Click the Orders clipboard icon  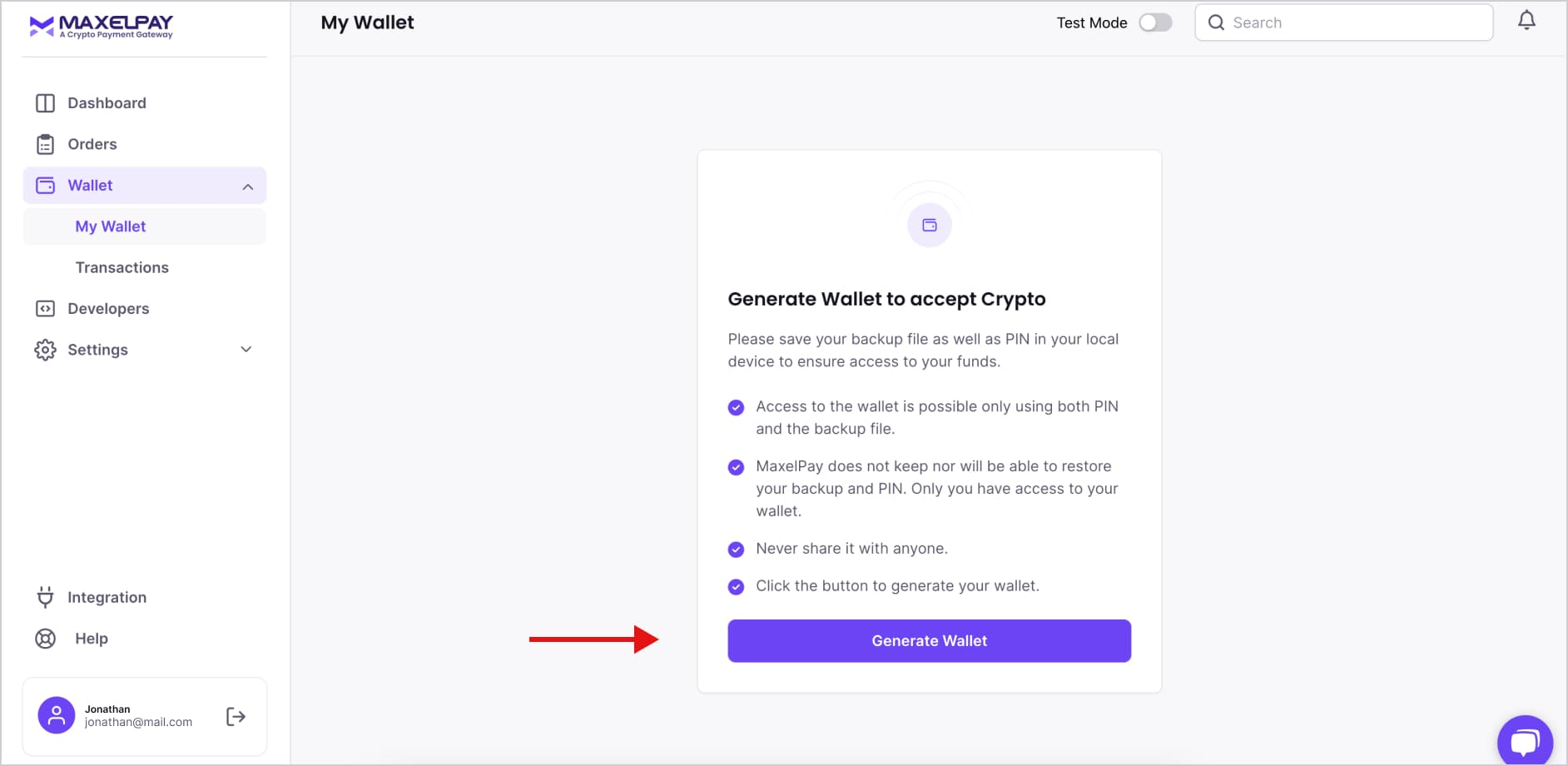point(45,144)
